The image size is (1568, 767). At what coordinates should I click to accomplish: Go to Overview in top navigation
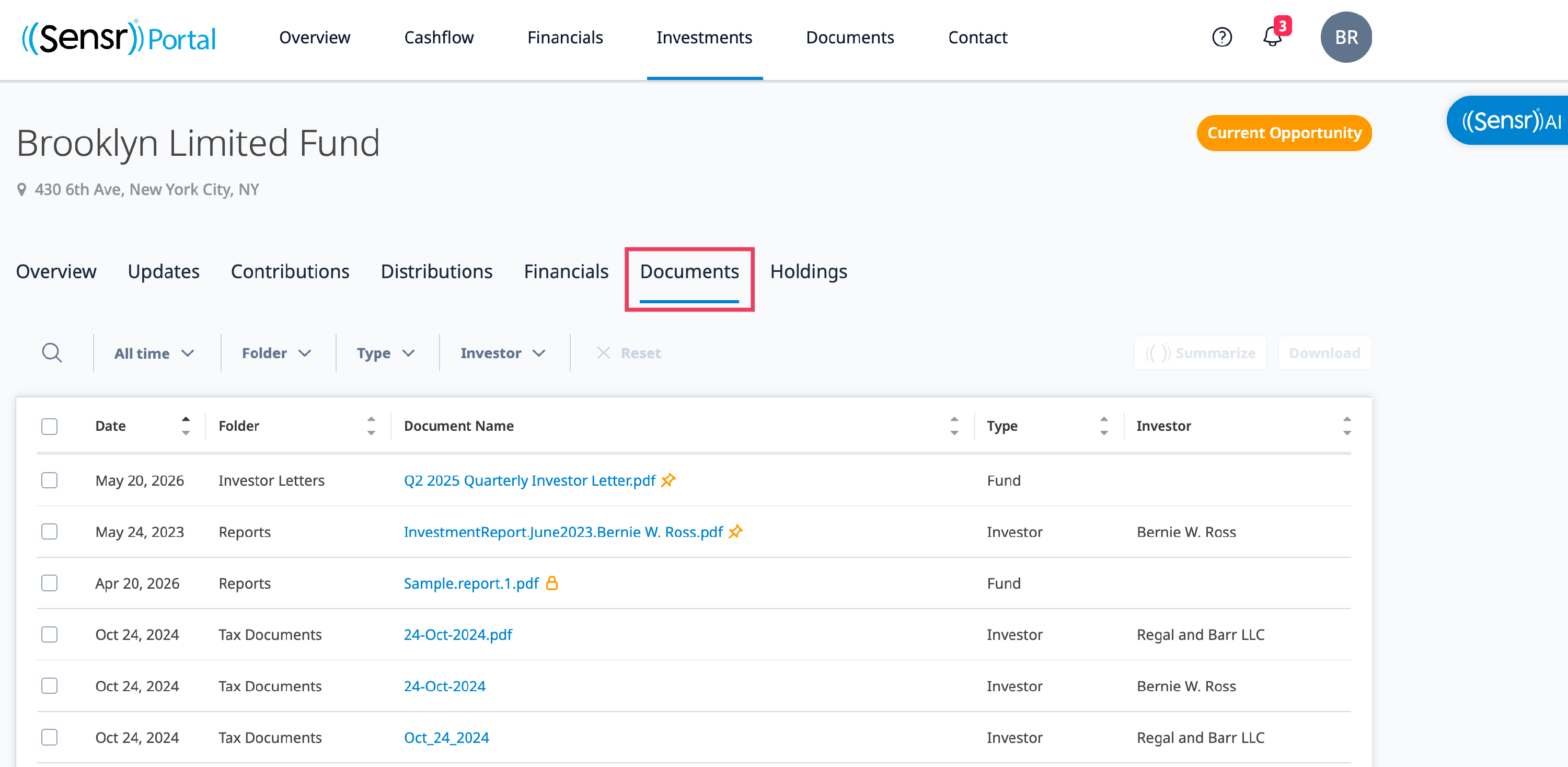pos(315,38)
